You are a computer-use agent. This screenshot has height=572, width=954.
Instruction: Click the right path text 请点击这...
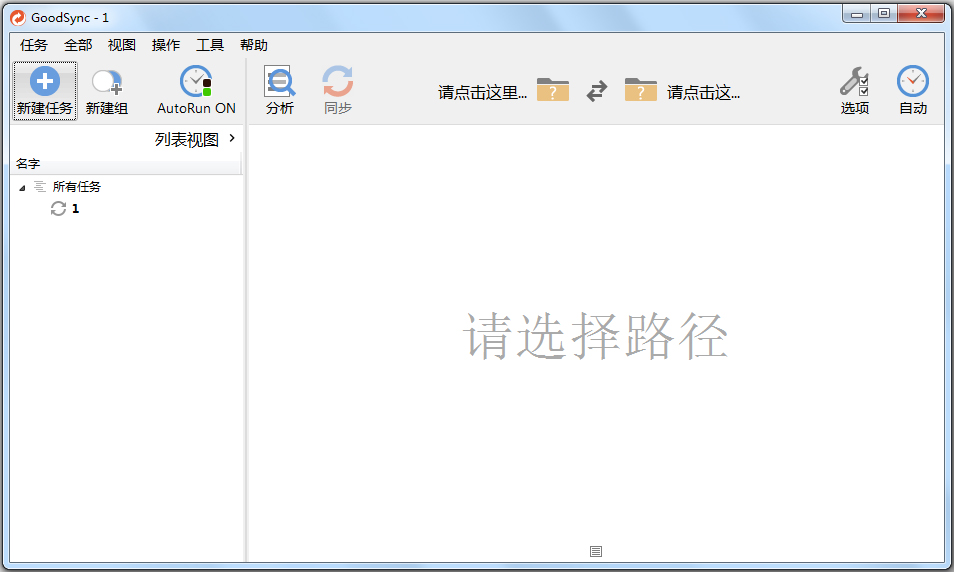tap(703, 92)
